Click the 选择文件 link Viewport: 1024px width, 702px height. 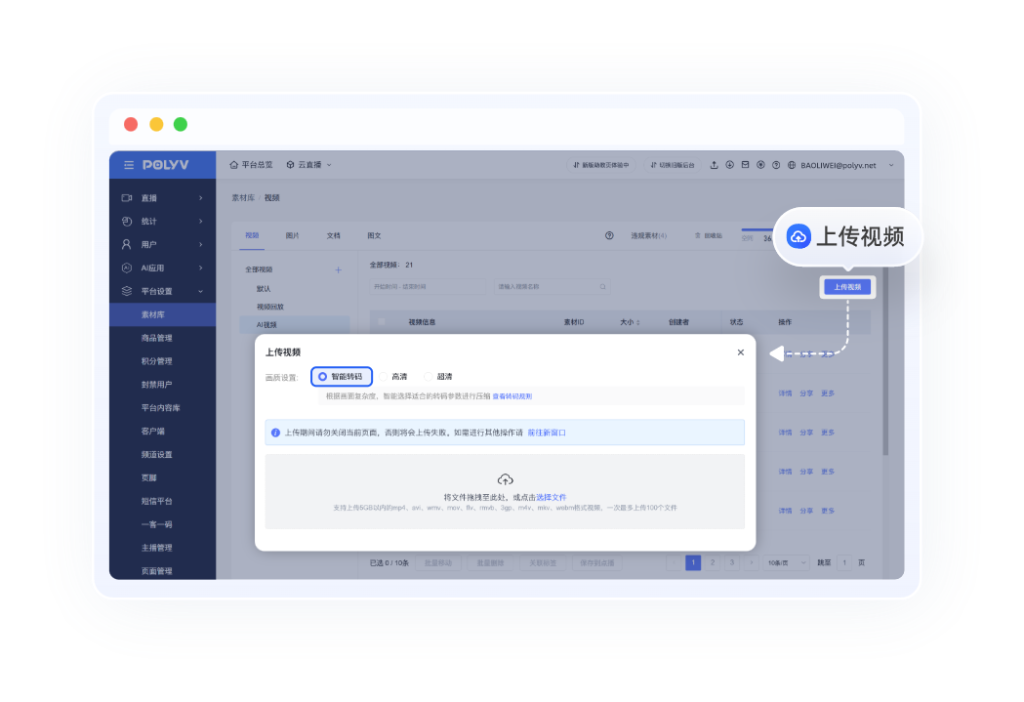(551, 497)
